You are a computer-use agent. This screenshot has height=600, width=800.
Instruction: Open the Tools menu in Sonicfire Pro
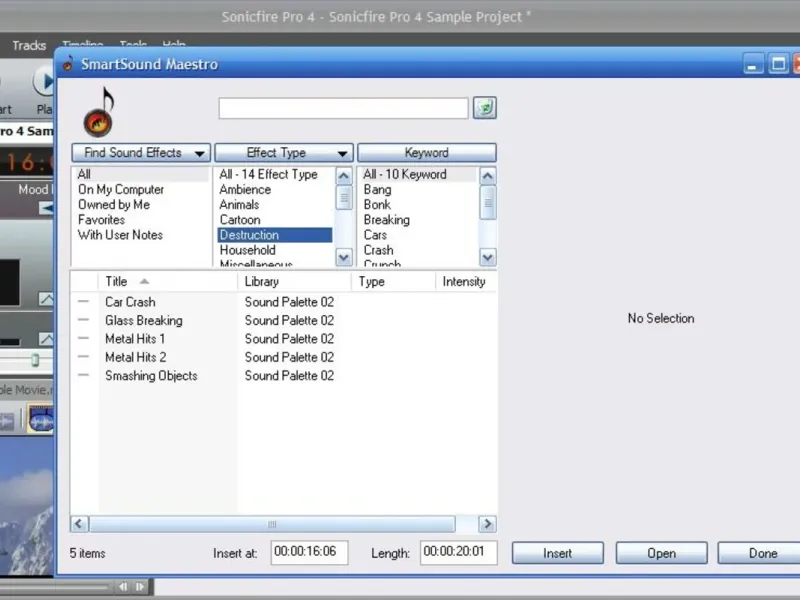[133, 44]
